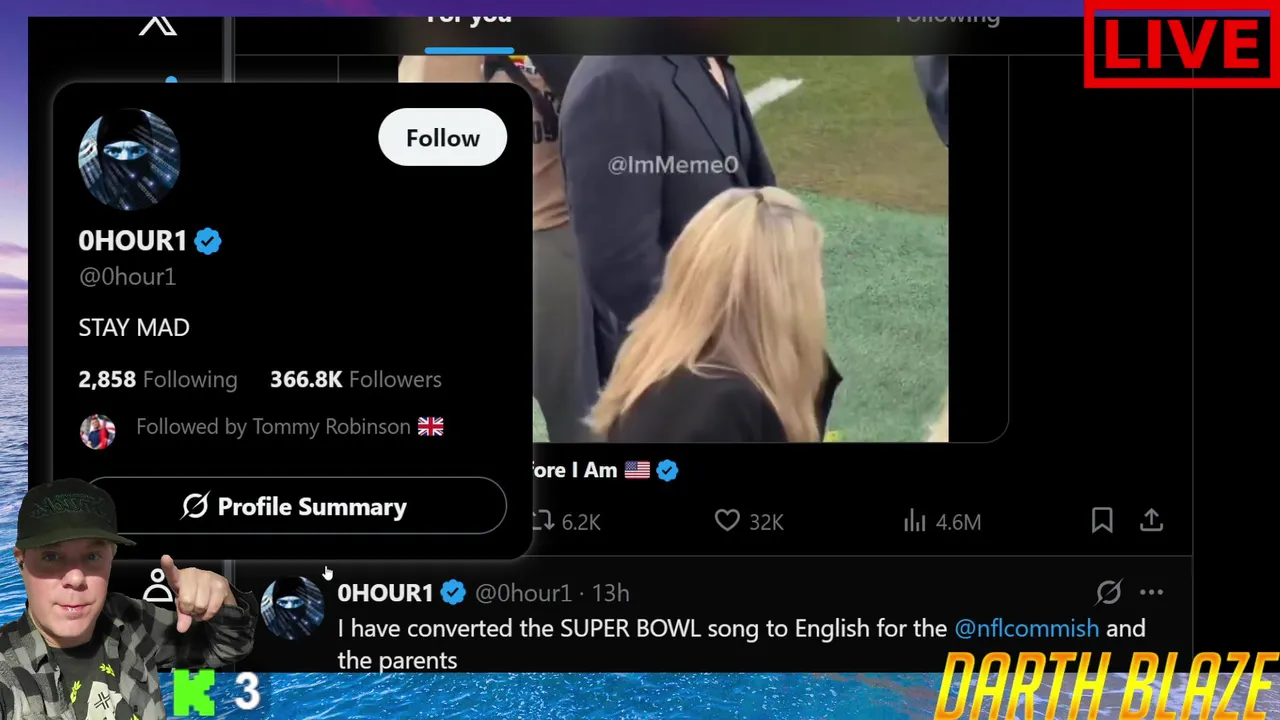Open Profile Summary in hover card

295,506
